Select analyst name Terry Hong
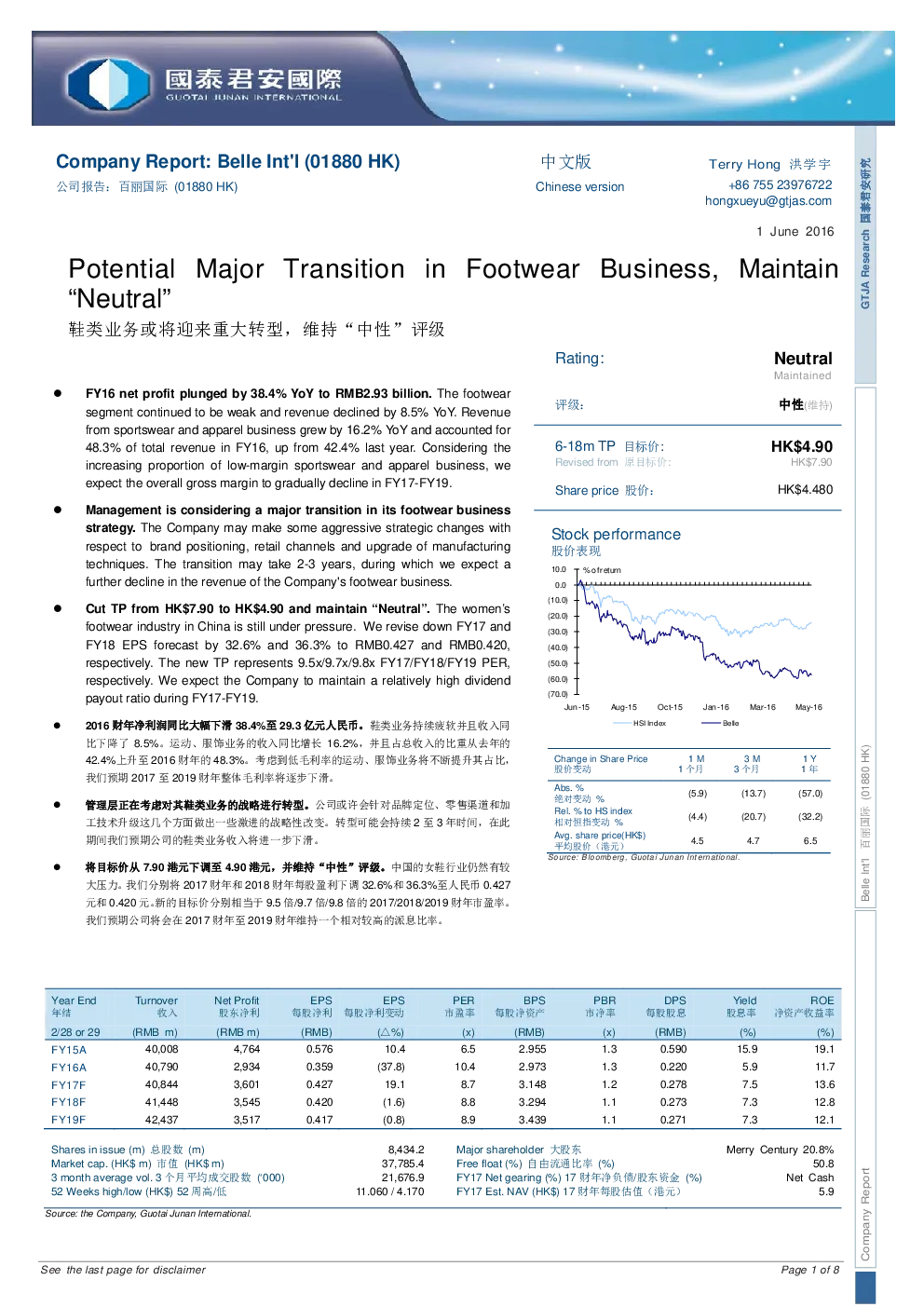924x1307 pixels. [744, 164]
